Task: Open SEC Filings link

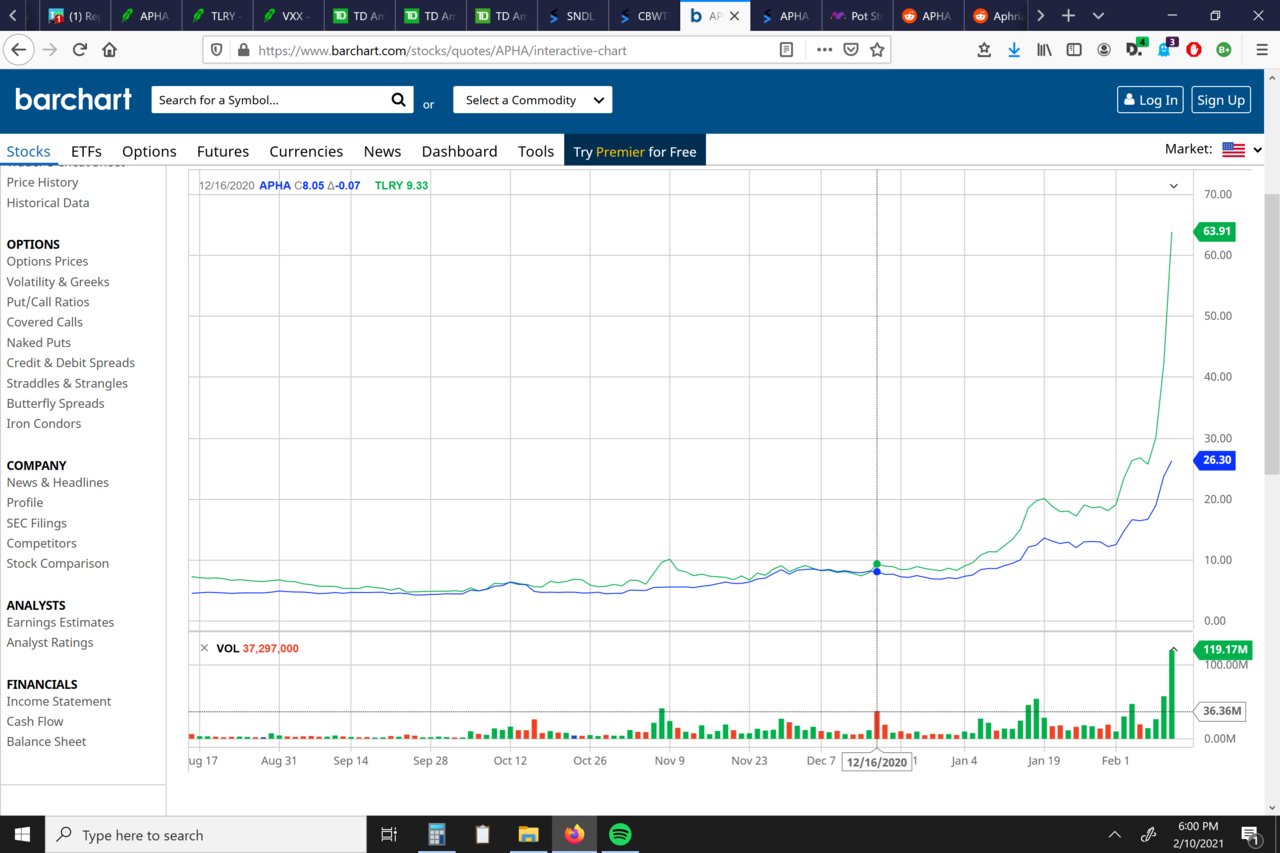Action: (37, 523)
